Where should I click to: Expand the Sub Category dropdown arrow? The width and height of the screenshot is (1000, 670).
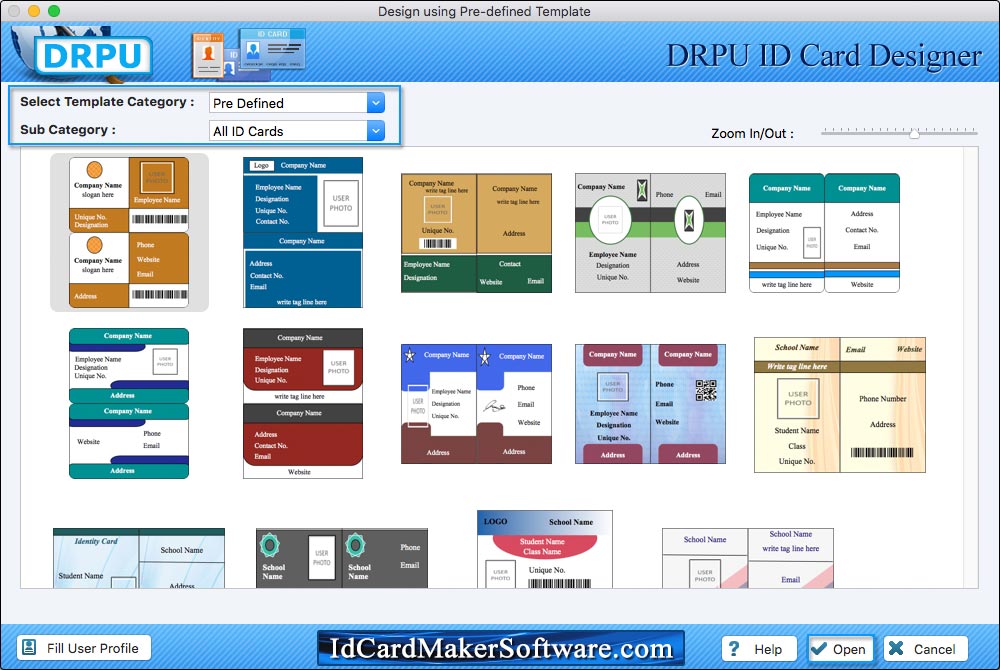[376, 131]
